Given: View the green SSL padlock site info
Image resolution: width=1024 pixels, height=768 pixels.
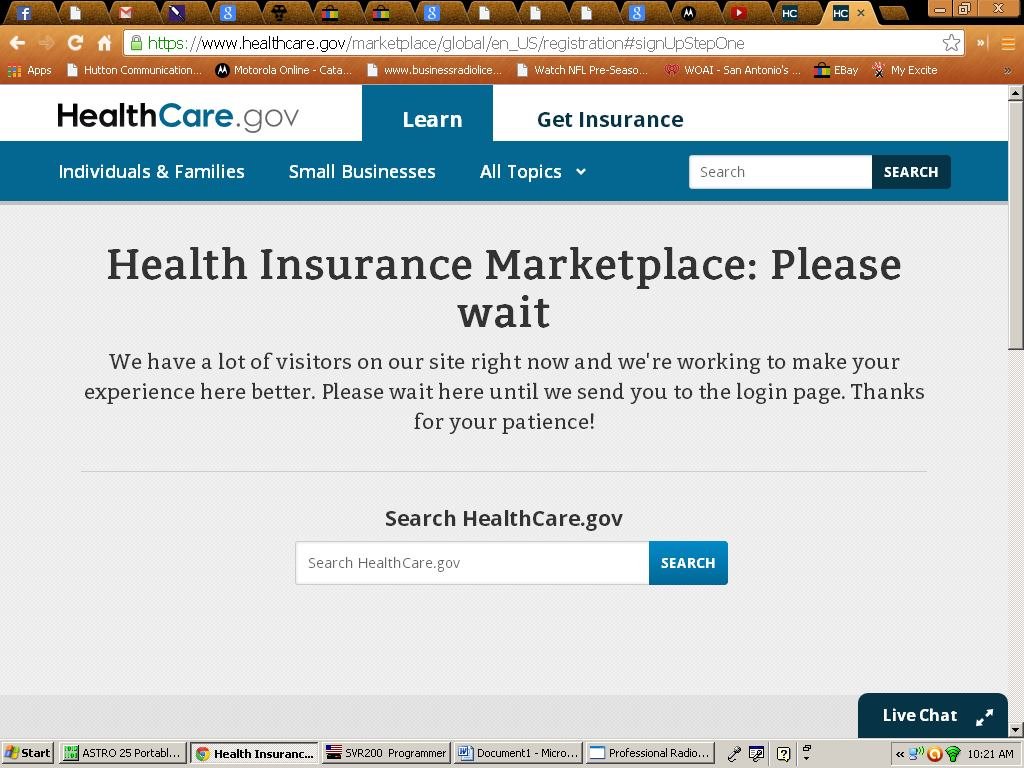Looking at the screenshot, I should pyautogui.click(x=136, y=43).
